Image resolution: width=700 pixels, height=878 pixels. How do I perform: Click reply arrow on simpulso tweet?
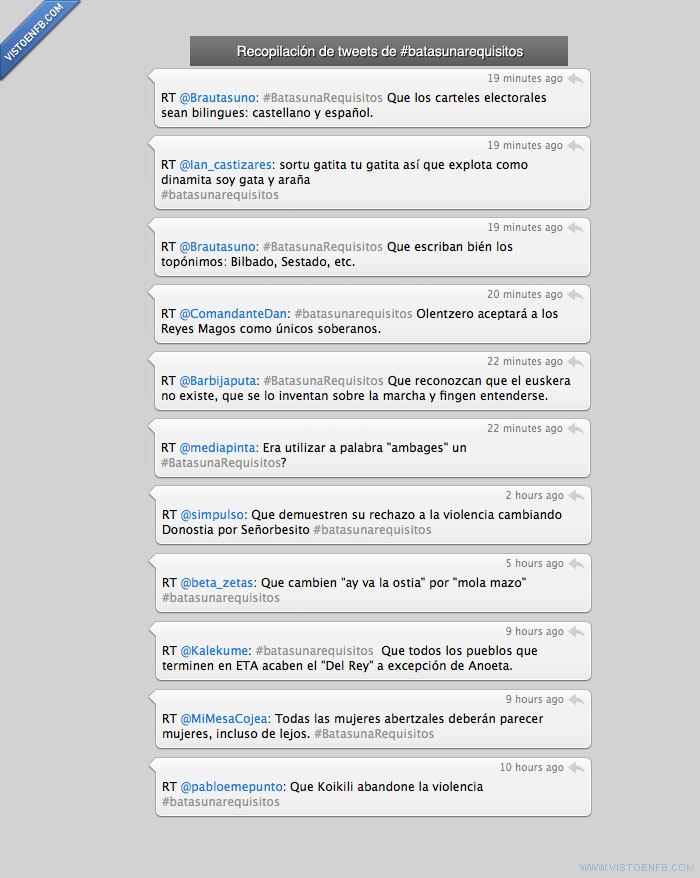click(576, 496)
